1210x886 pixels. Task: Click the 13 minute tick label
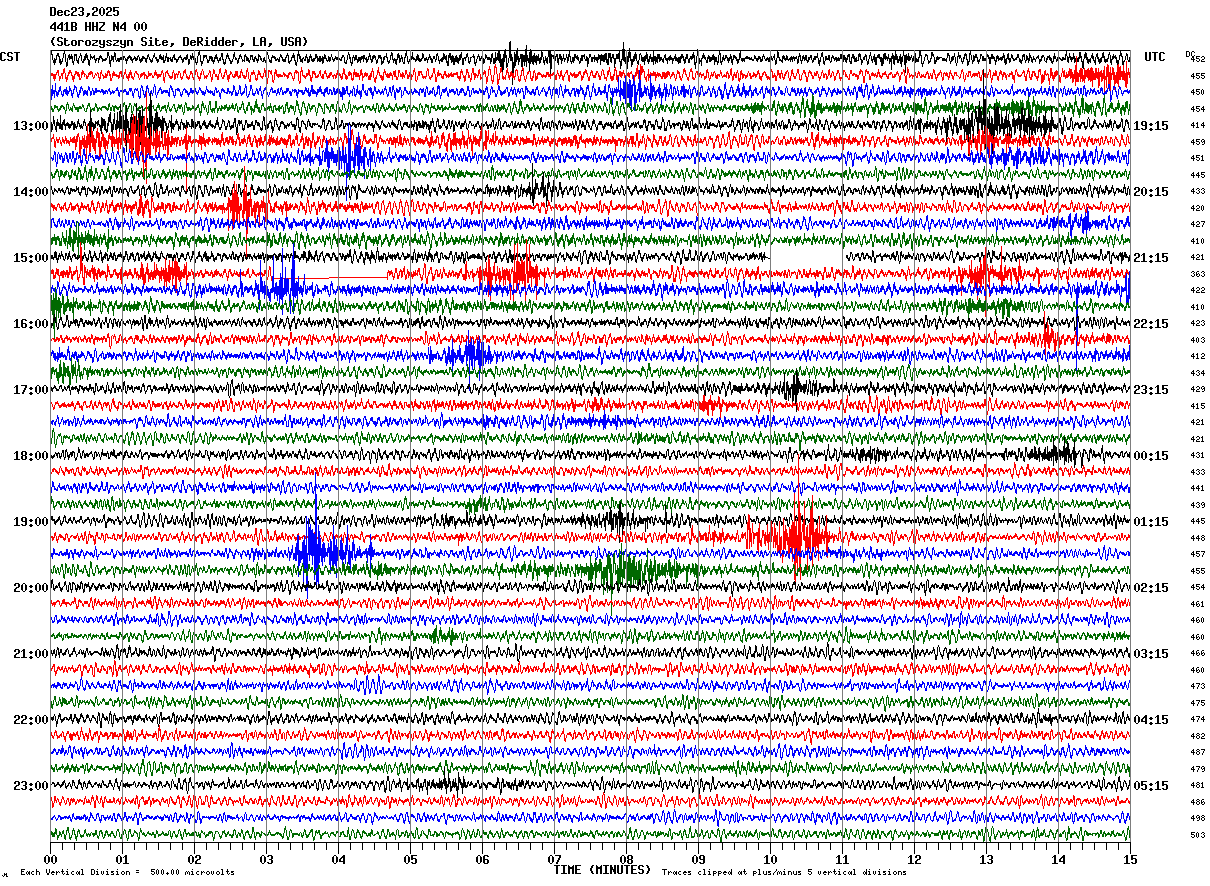tap(986, 859)
